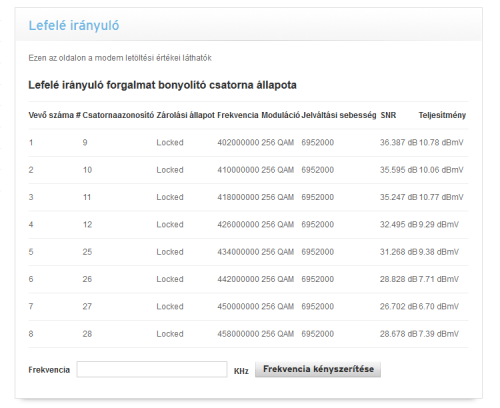Select SNR value 35.247 dB
Screen dimensions: 500x408
pyautogui.click(x=398, y=197)
